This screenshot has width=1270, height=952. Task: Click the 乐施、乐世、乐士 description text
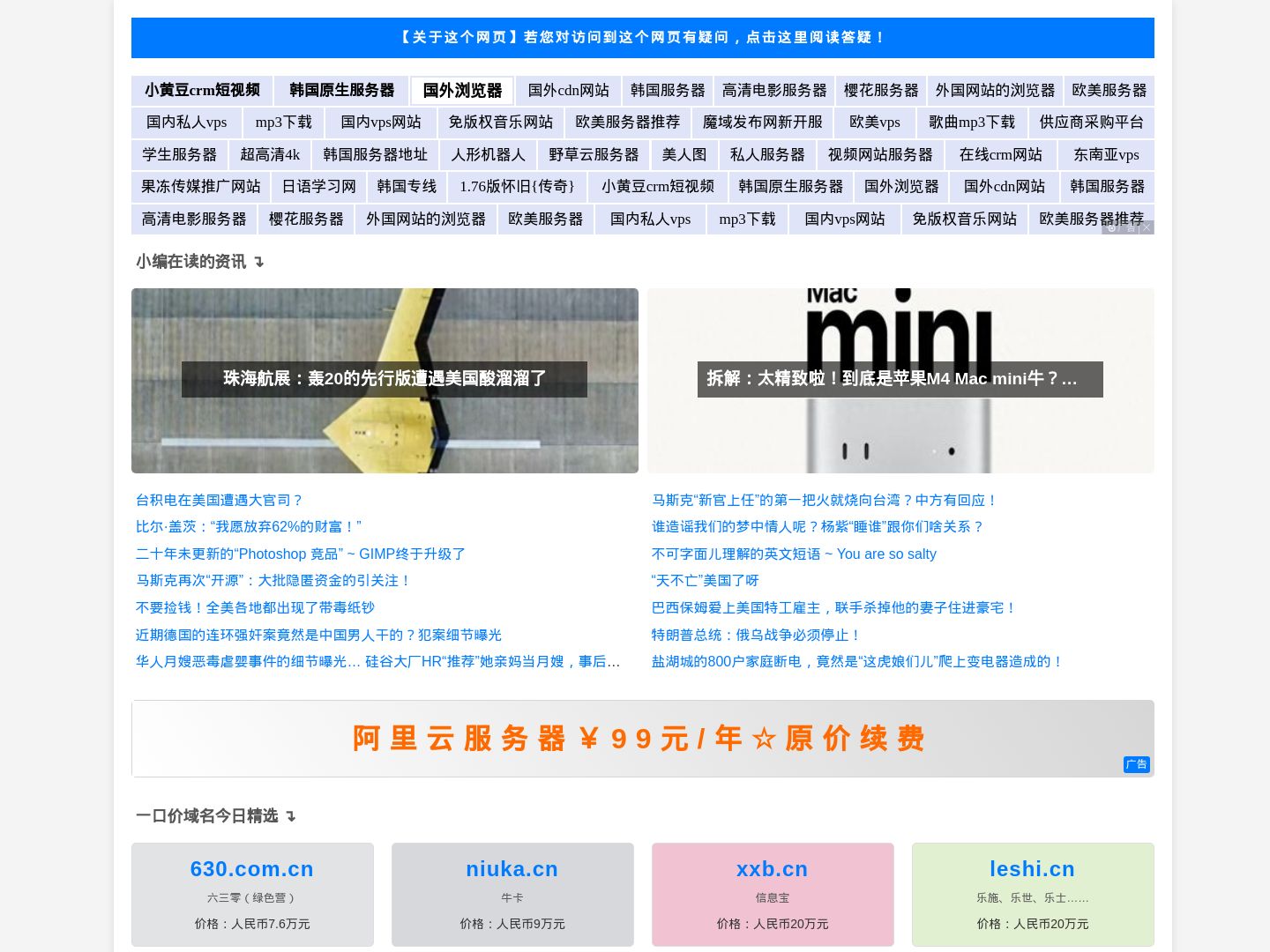click(x=1033, y=898)
